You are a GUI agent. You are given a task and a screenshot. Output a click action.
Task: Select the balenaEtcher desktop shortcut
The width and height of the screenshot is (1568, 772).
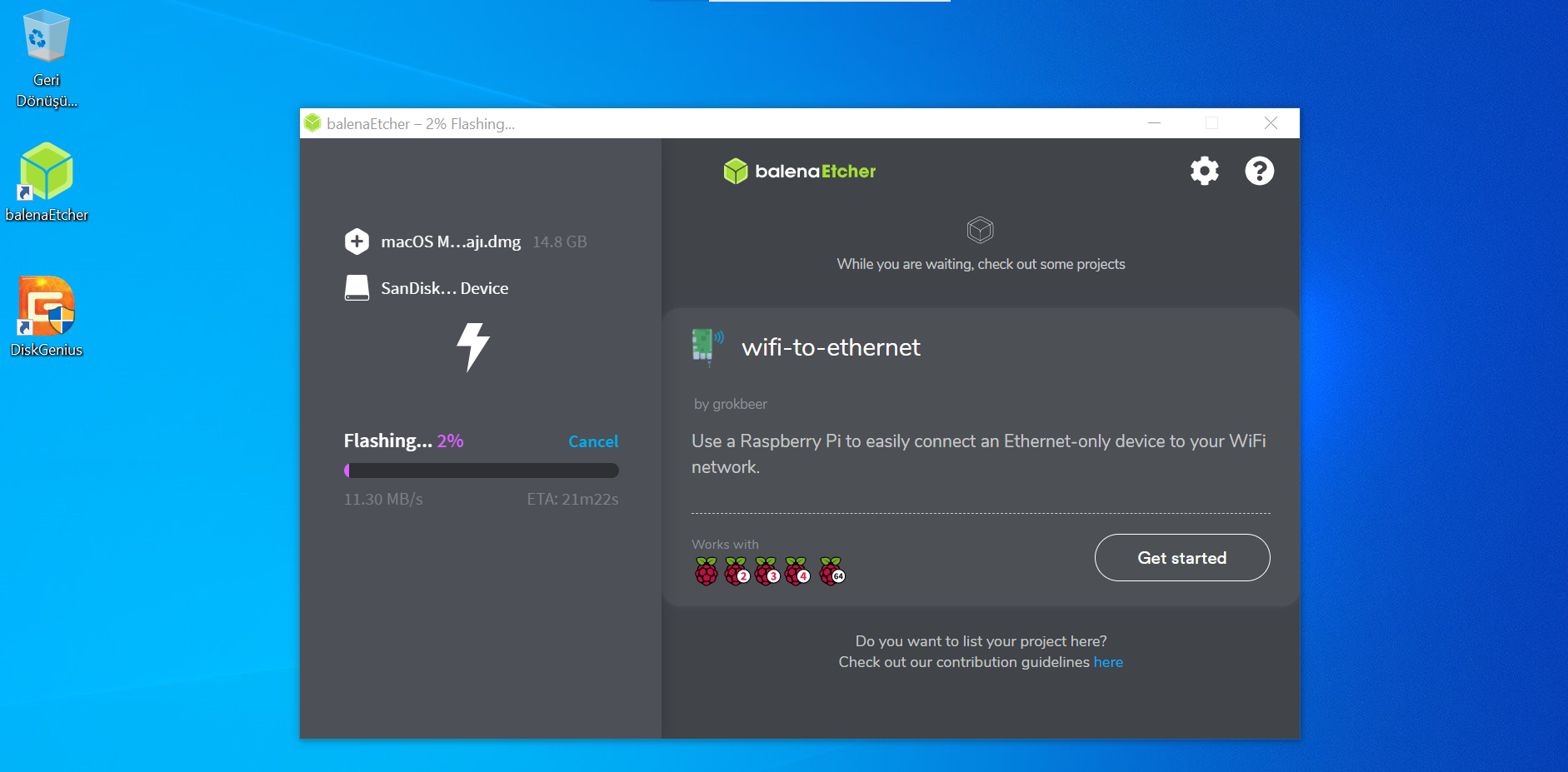[47, 183]
